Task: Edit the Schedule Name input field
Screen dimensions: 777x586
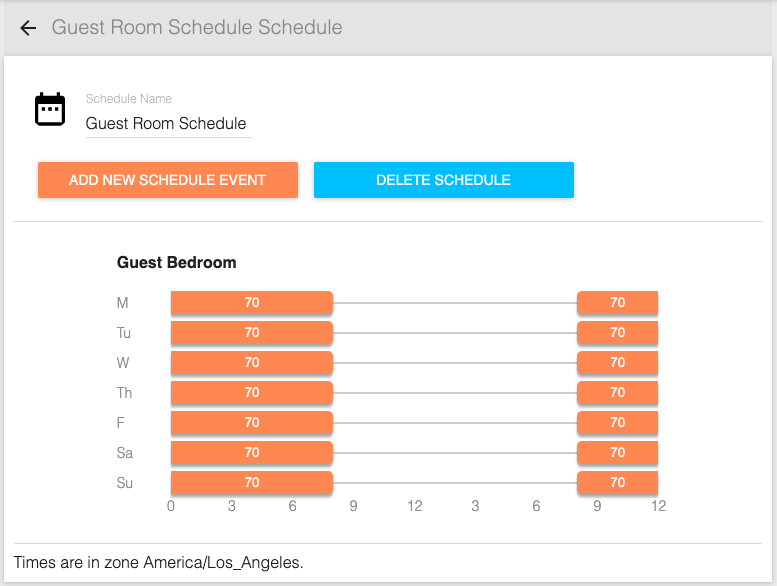Action: click(x=168, y=123)
